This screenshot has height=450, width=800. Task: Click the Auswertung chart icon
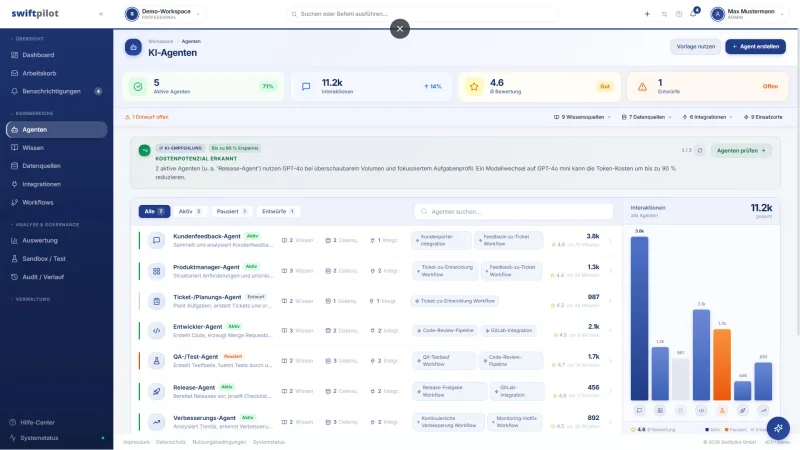[x=14, y=240]
